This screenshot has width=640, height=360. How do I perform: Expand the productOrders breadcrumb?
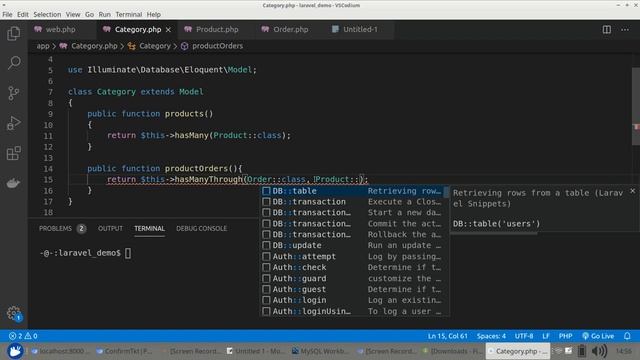pyautogui.click(x=212, y=46)
